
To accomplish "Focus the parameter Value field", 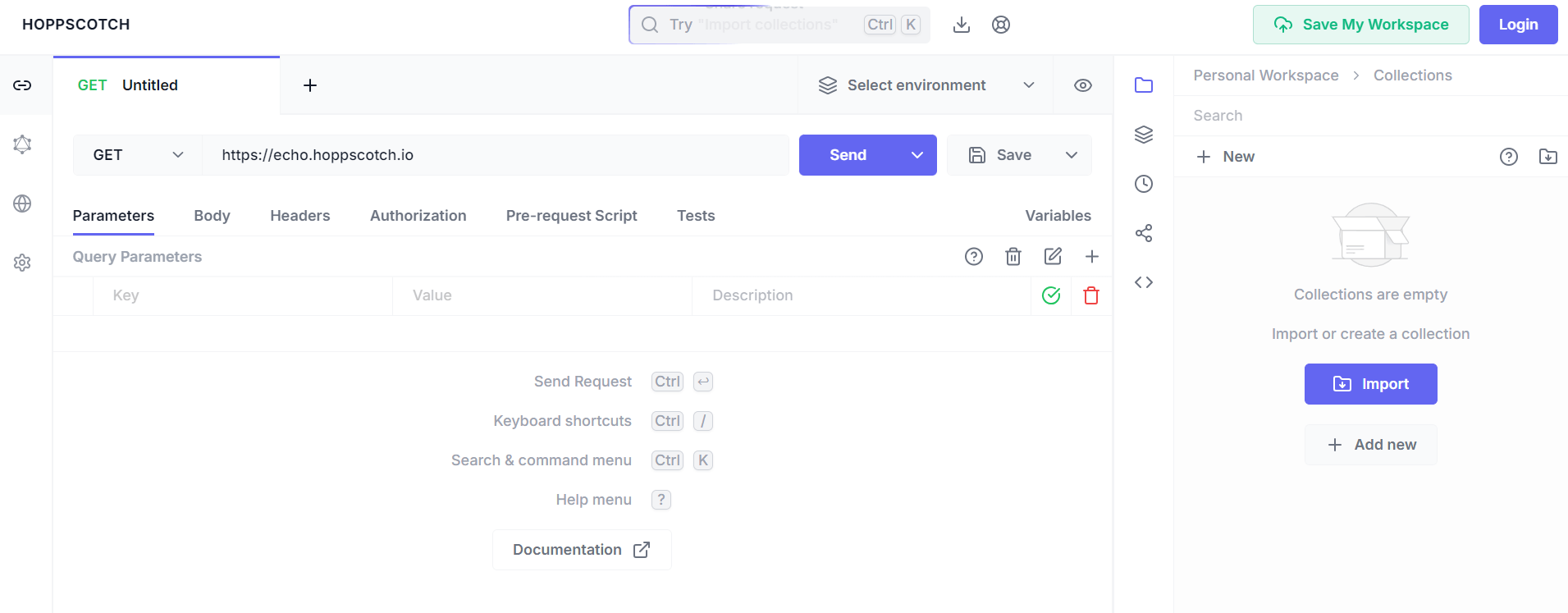I will (x=542, y=295).
